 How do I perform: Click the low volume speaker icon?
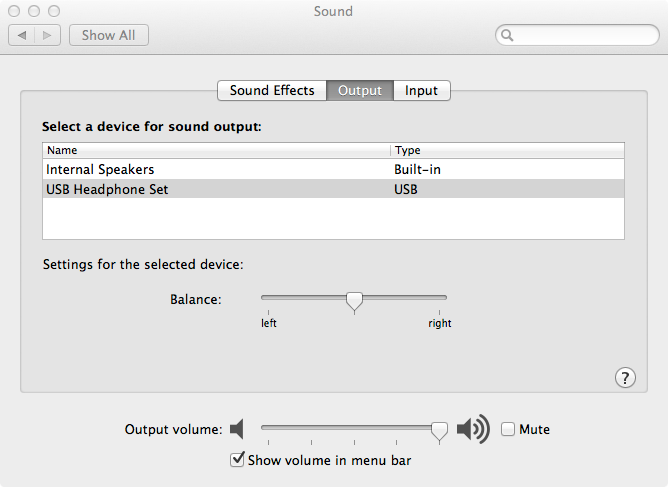pyautogui.click(x=237, y=430)
